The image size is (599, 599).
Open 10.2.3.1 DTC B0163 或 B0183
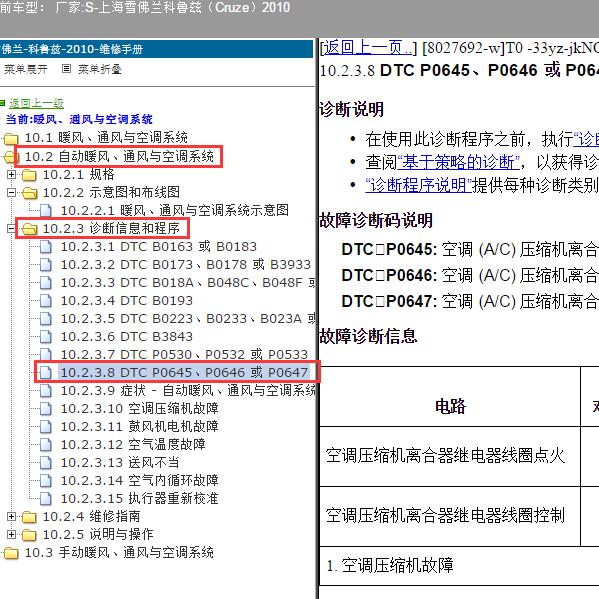pyautogui.click(x=159, y=247)
